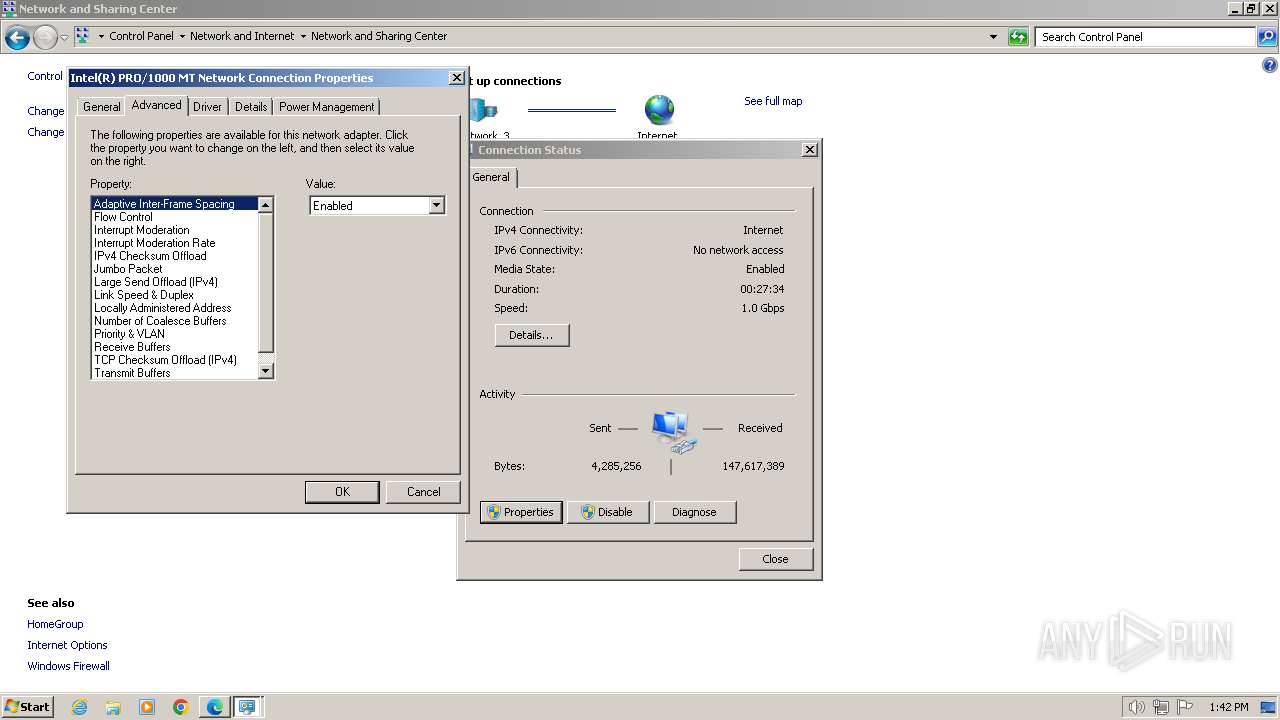
Task: Select Interrupt Moderation property
Action: (x=174, y=230)
